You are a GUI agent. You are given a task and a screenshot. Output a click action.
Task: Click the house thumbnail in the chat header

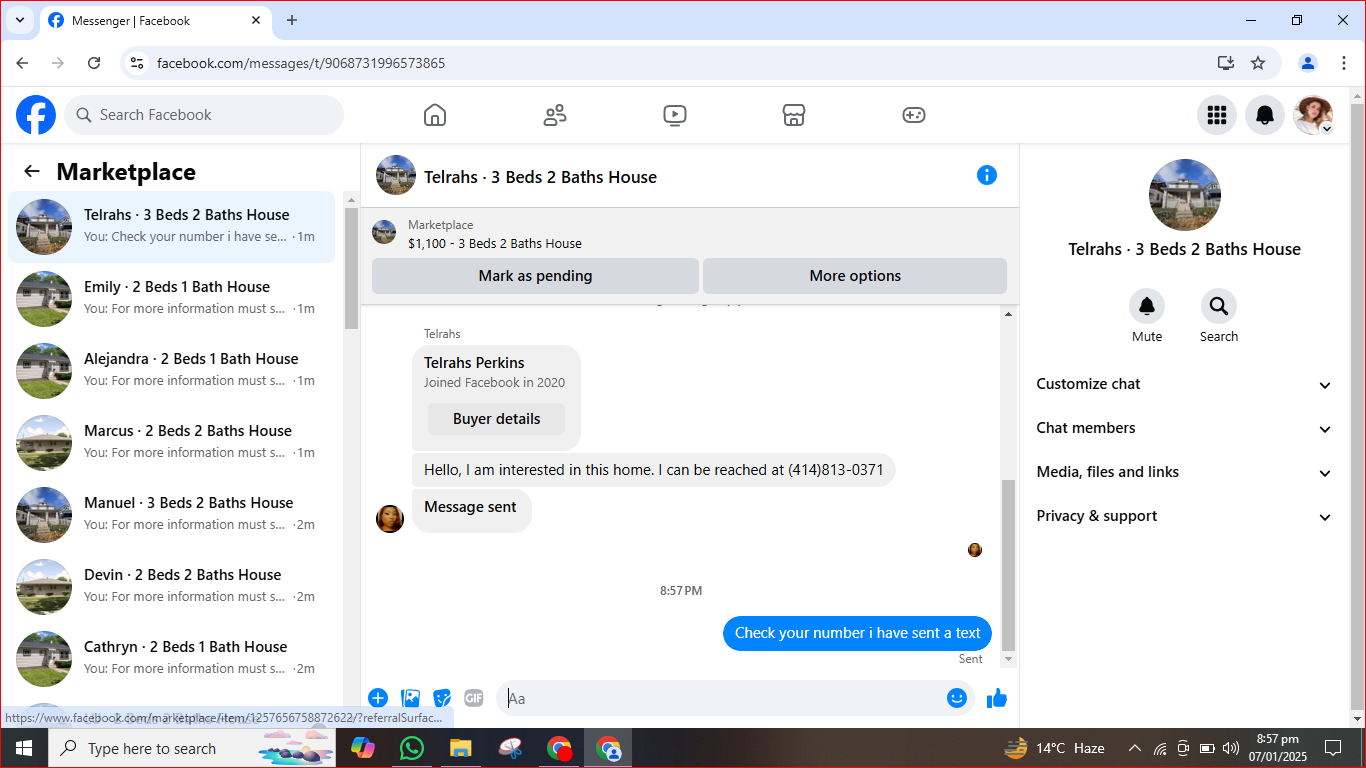click(396, 175)
